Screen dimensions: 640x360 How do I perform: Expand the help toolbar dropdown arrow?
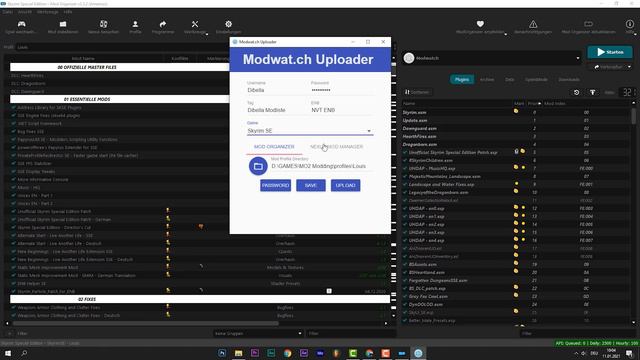pyautogui.click(x=635, y=34)
